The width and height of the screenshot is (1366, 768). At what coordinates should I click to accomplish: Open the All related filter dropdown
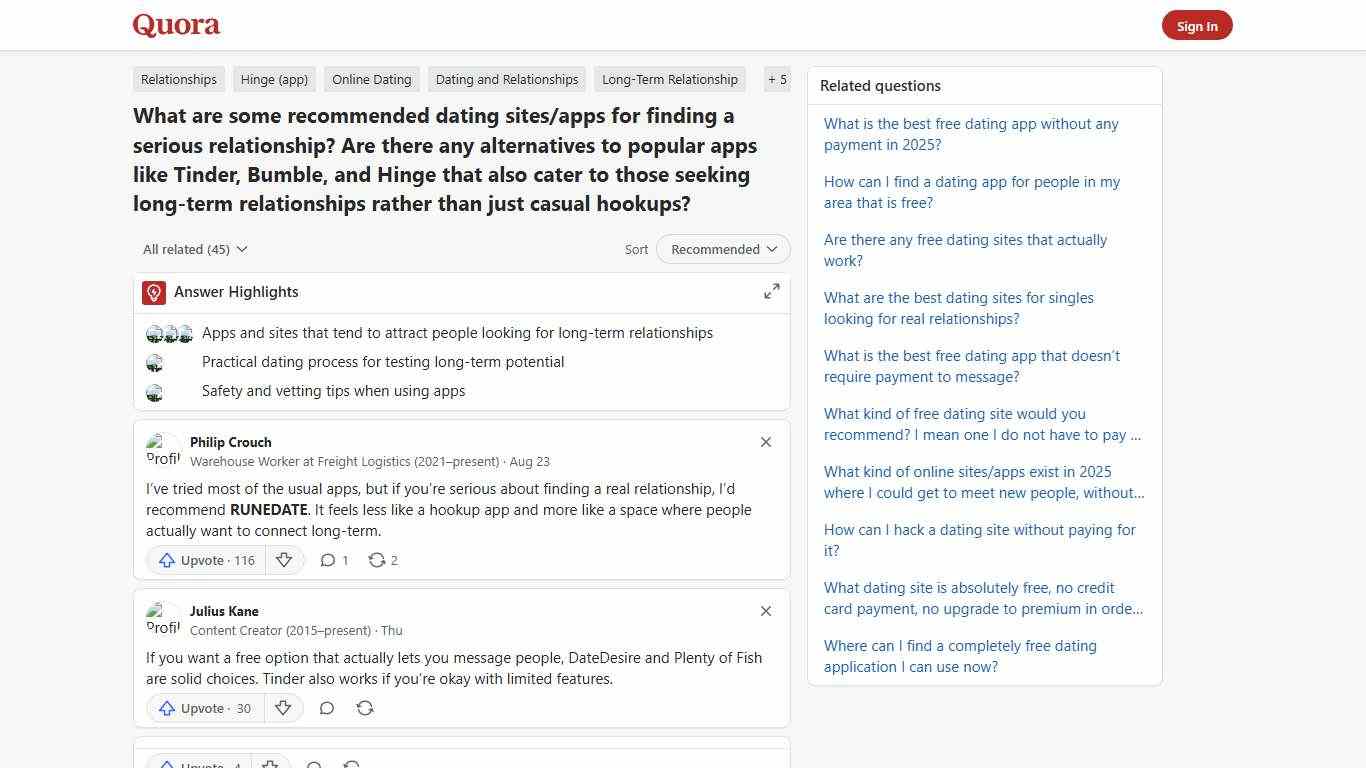(194, 249)
